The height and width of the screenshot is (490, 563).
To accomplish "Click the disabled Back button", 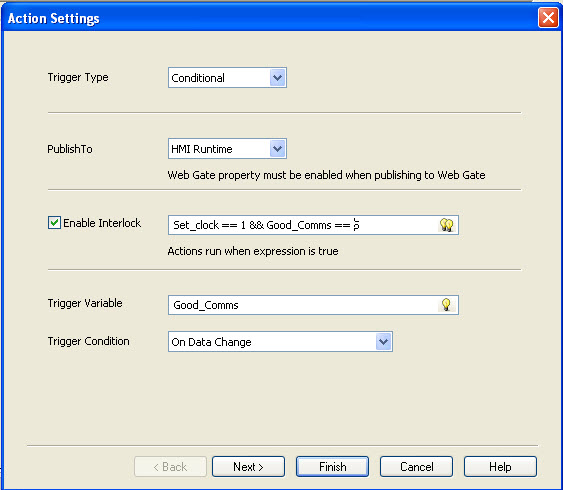I will click(170, 467).
